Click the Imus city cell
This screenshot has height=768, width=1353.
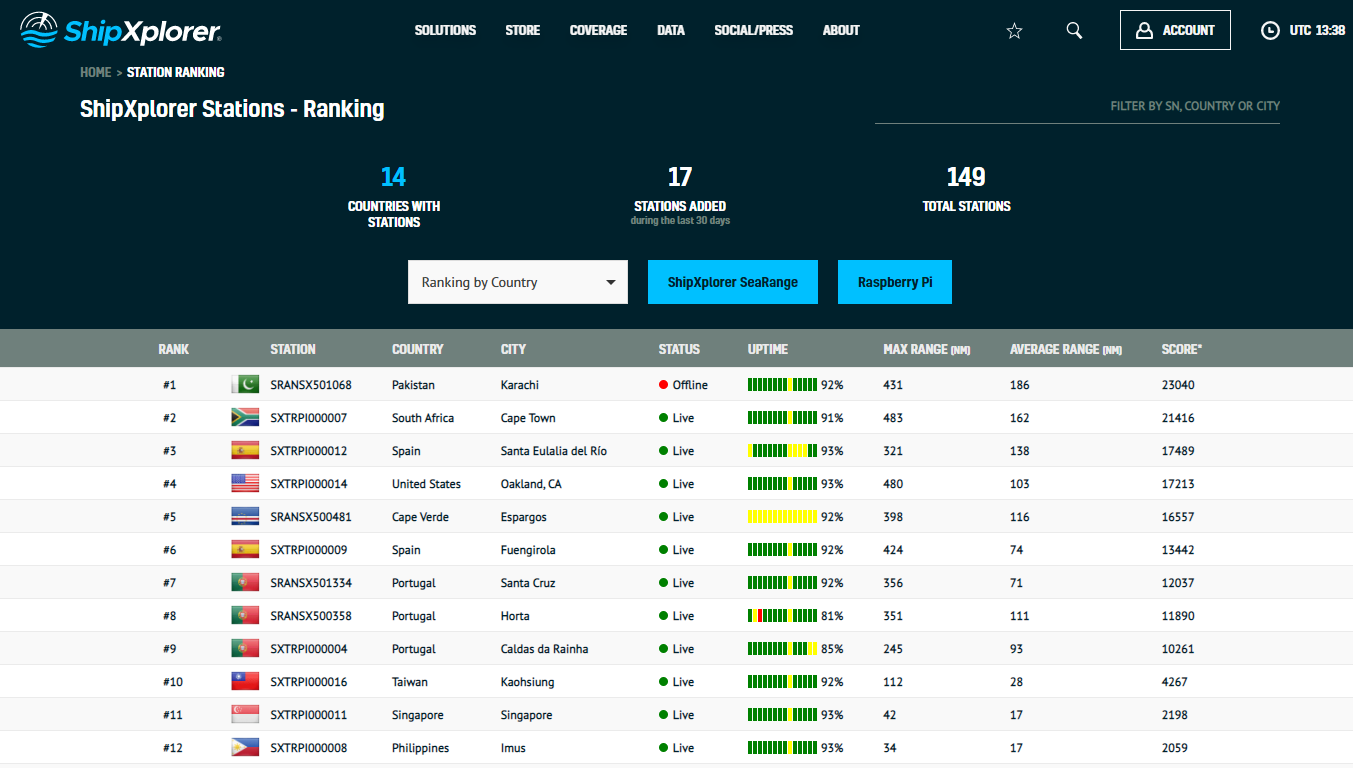point(513,748)
